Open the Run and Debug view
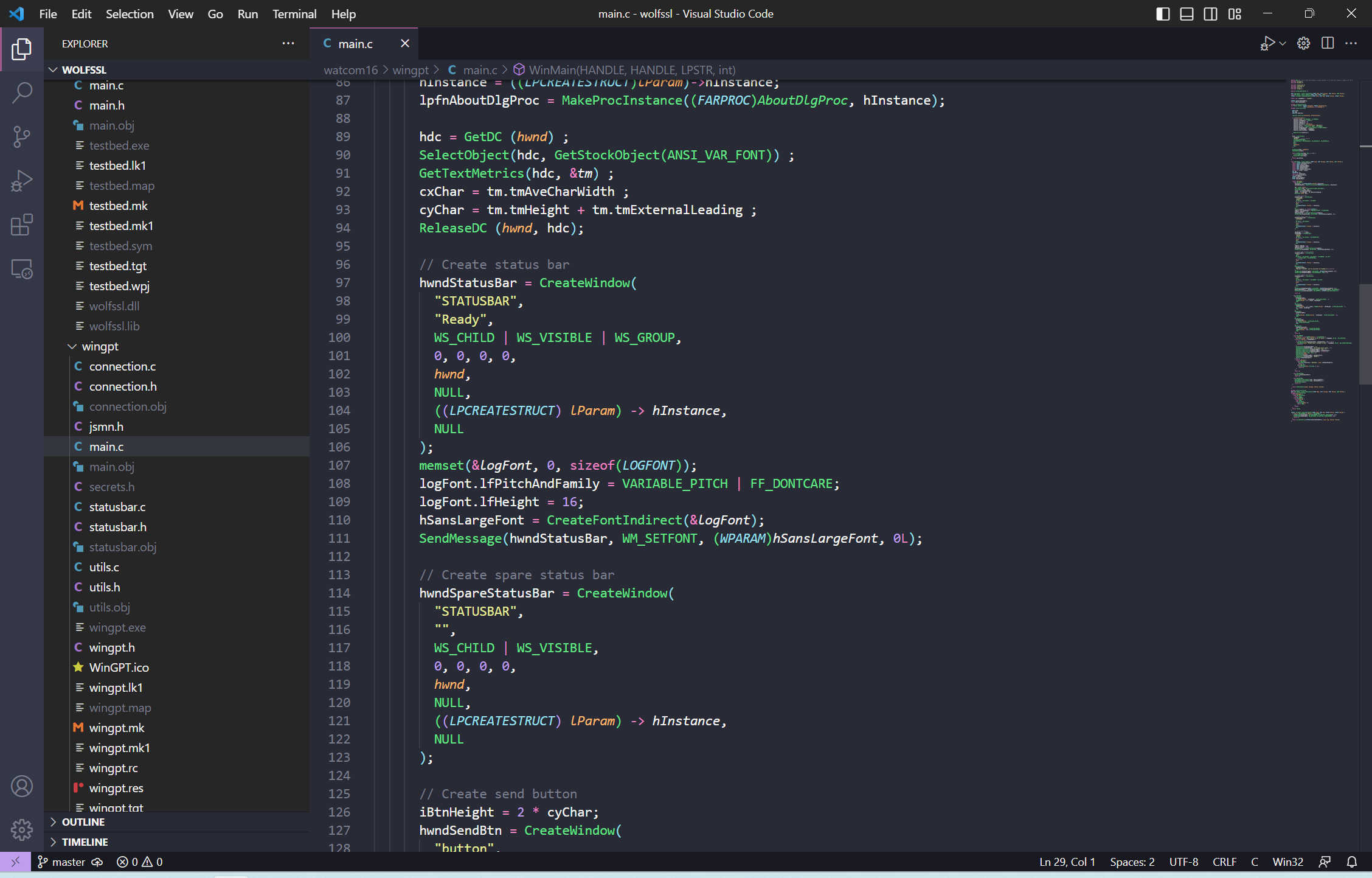Screen dimensions: 1372x878 [x=22, y=181]
